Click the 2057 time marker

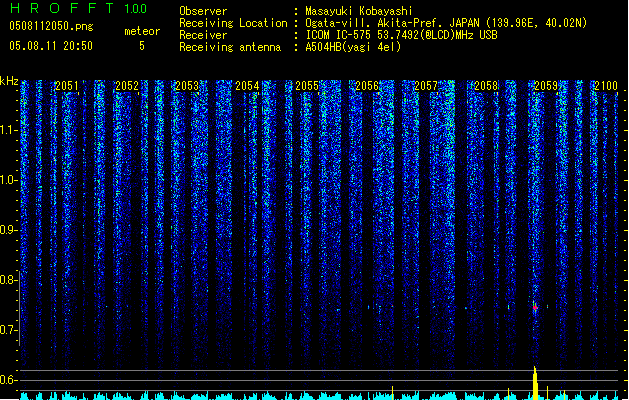click(x=426, y=85)
